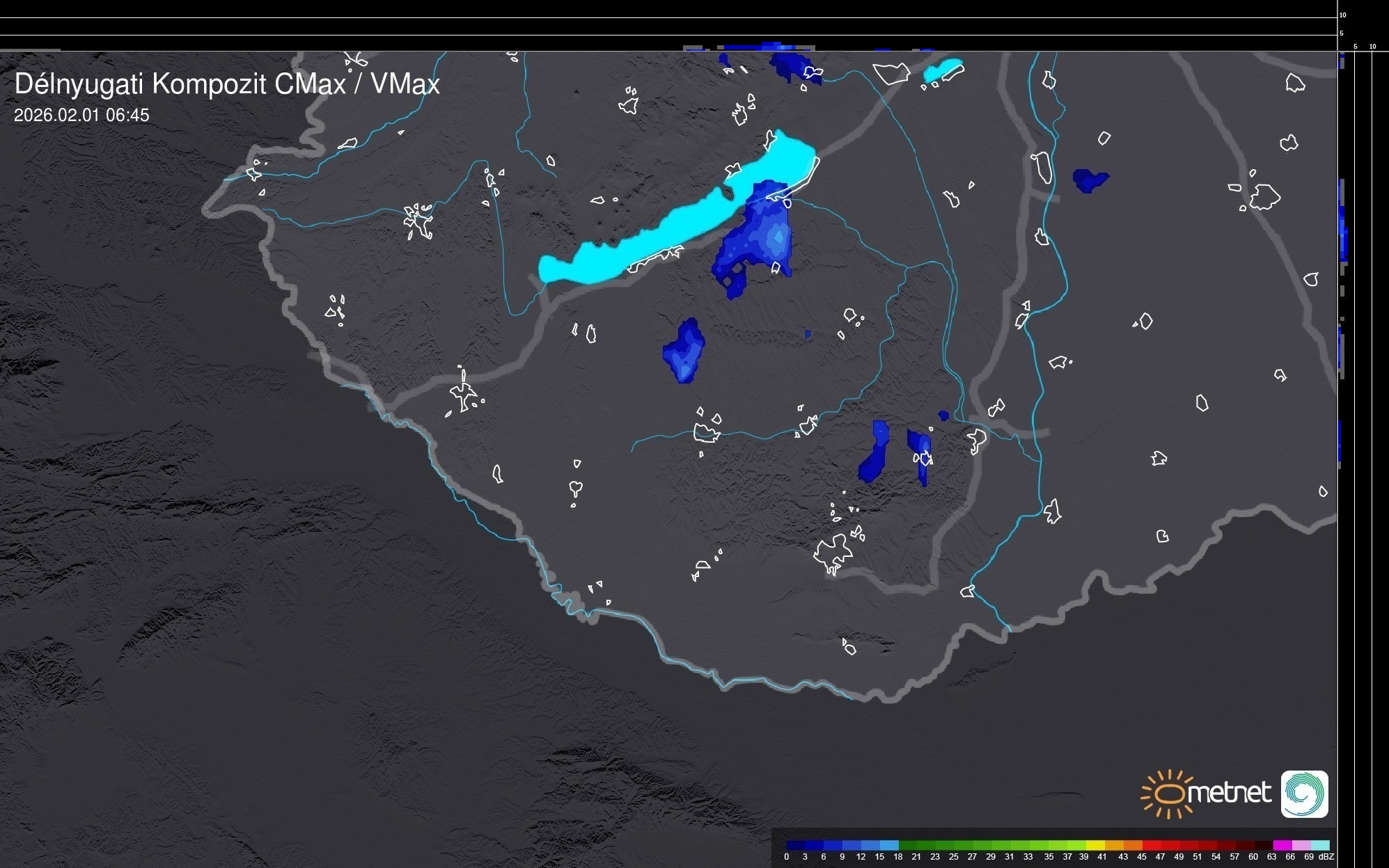Screen dimensions: 1389x868
Task: Pick the dark green 18 dBZ swatch
Action: tap(907, 845)
